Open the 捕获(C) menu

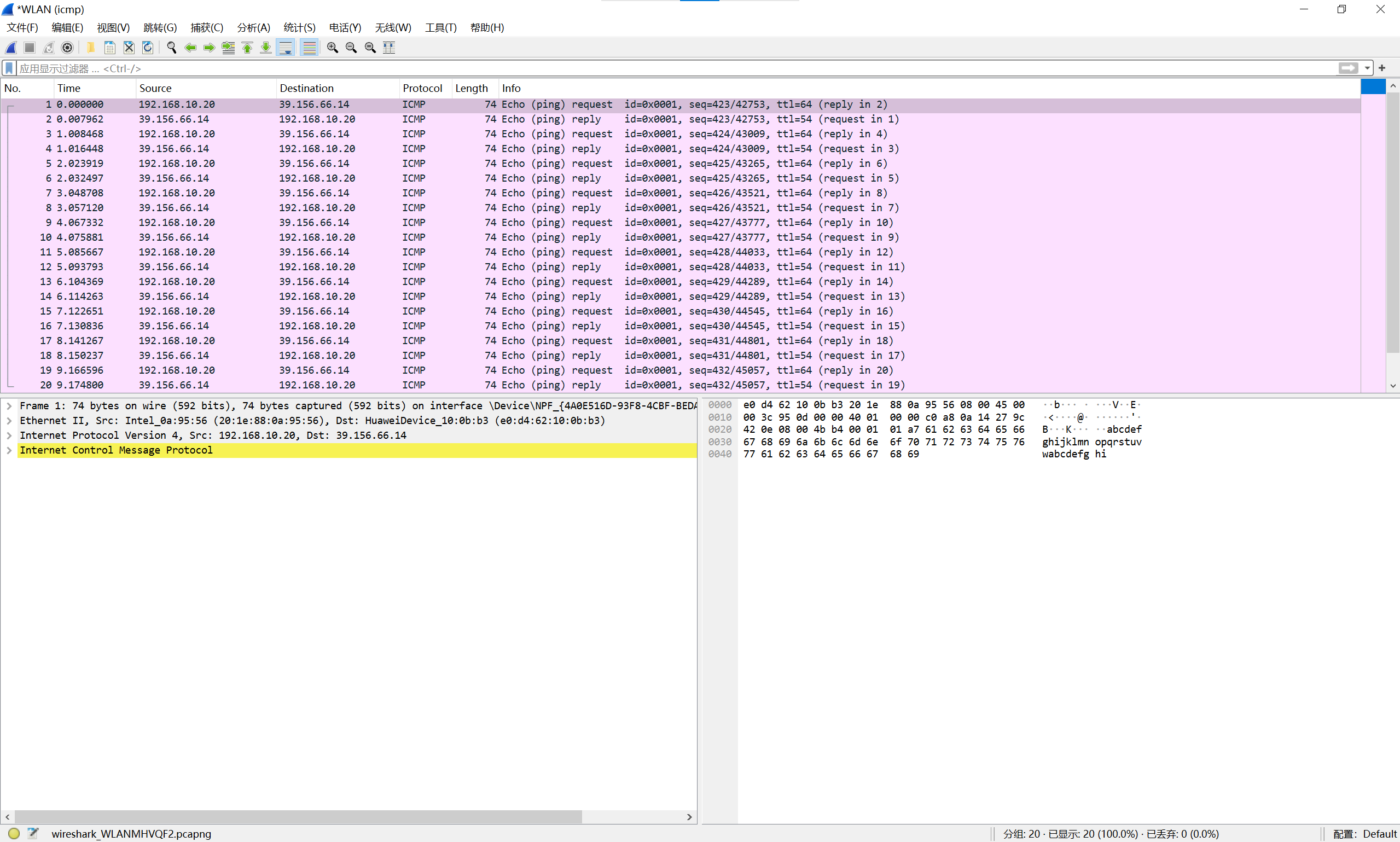pos(206,27)
